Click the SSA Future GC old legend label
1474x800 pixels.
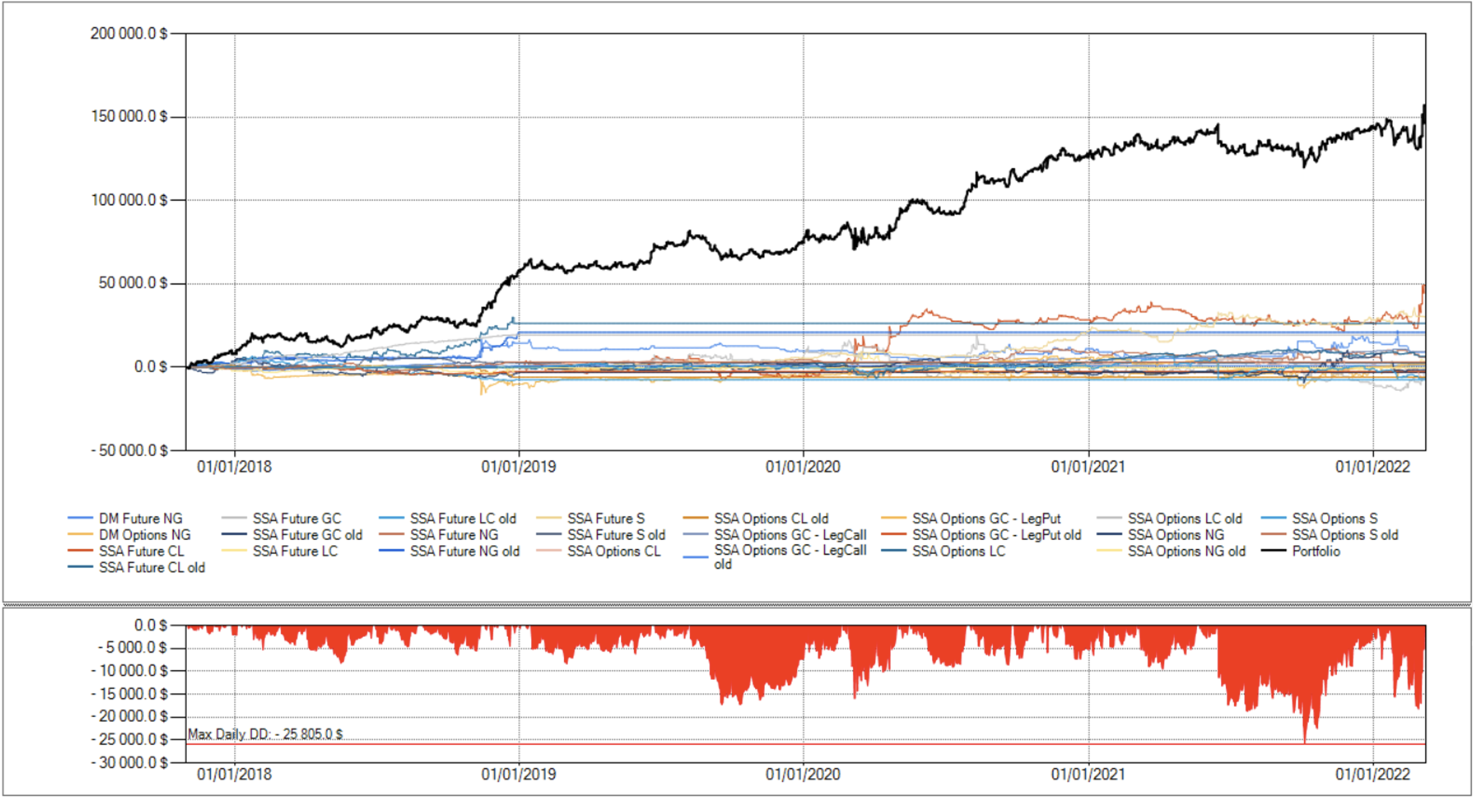(x=308, y=535)
